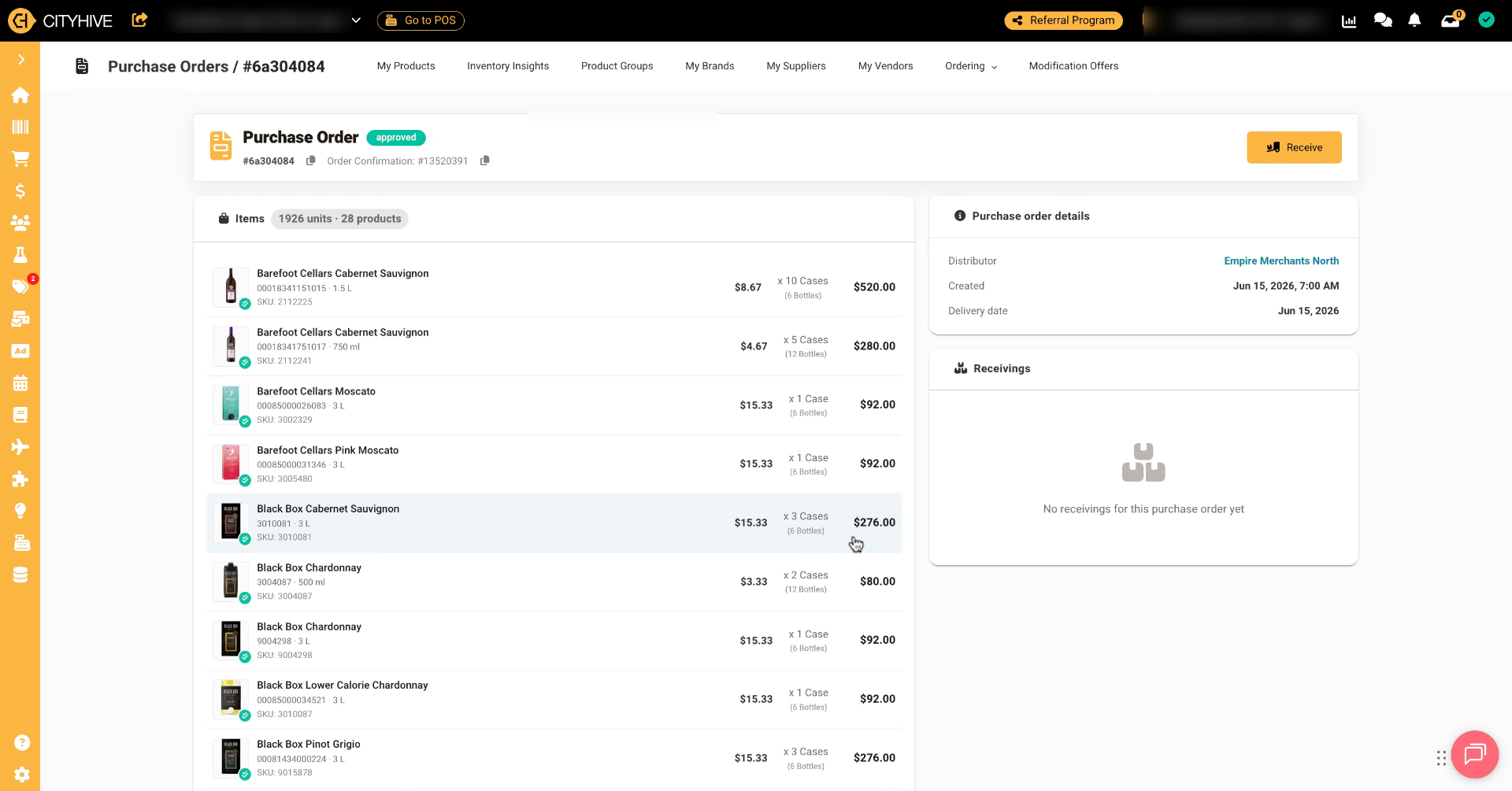Open the notifications bell icon
The image size is (1512, 791).
[1414, 20]
